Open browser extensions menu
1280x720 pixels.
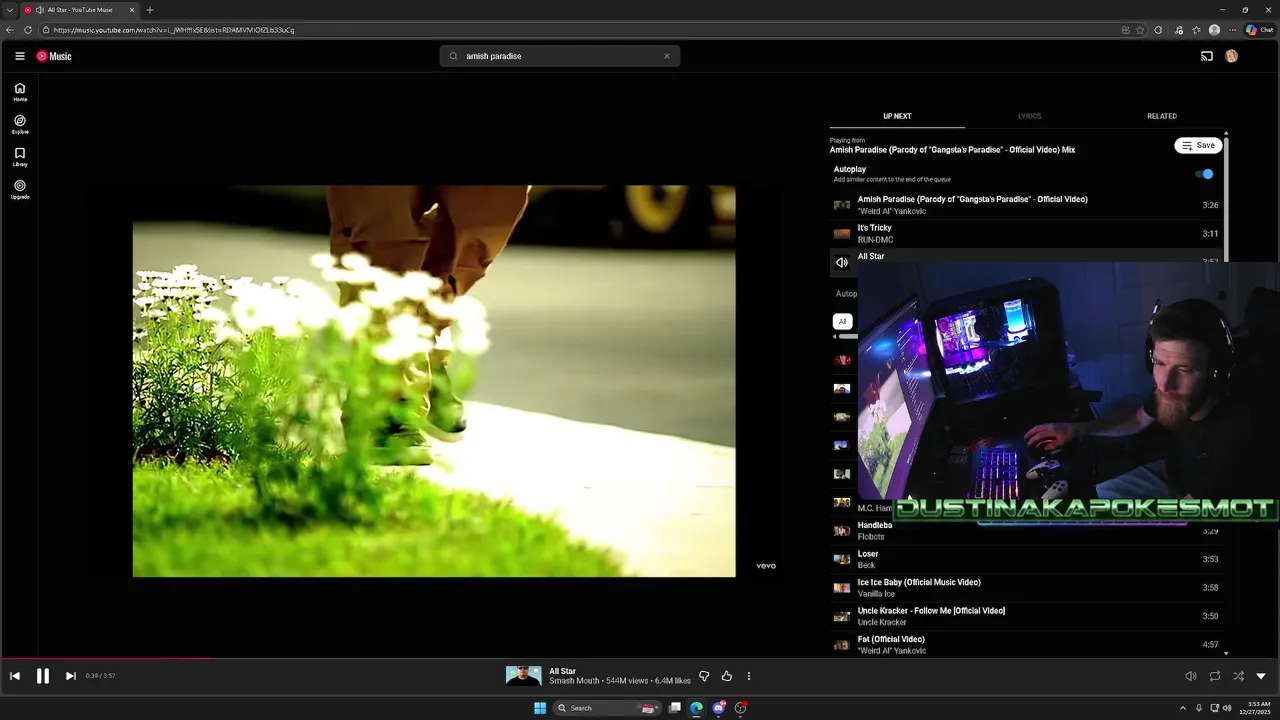click(x=1159, y=30)
